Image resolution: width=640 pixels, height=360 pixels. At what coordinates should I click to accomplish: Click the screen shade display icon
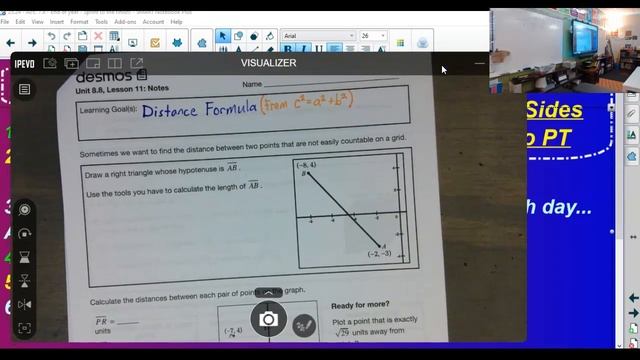coord(133,42)
